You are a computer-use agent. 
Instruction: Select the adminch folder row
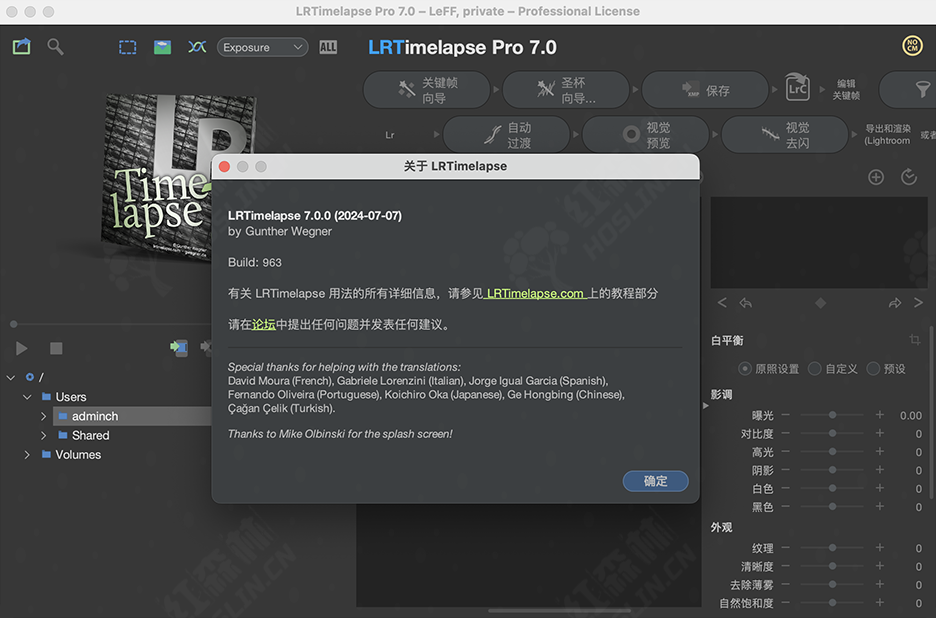(x=132, y=416)
